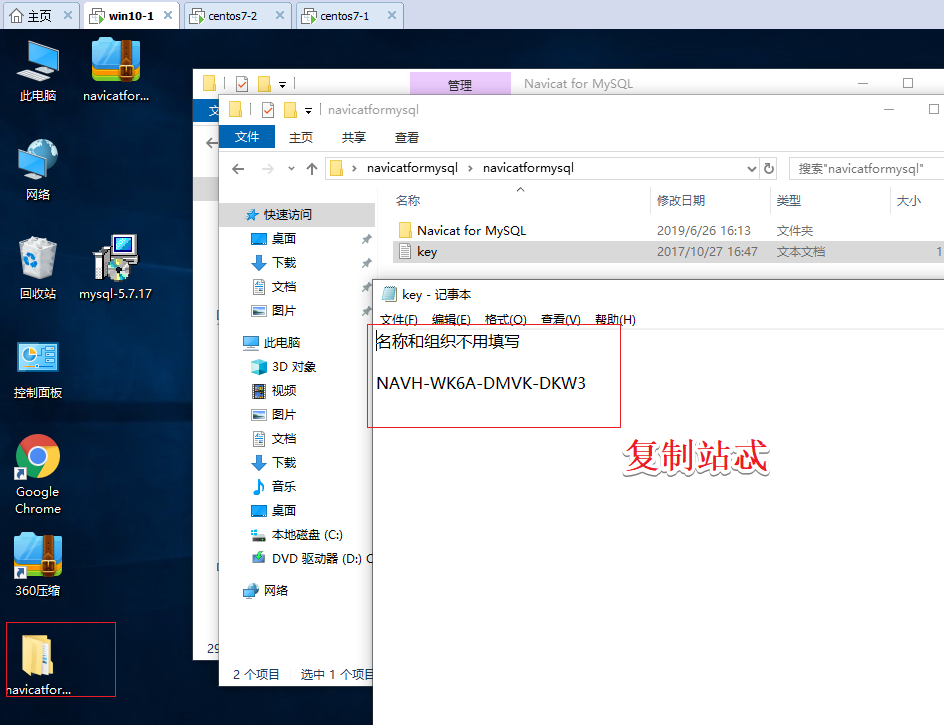
Task: Select the 此电脑 desktop icon
Action: 37,71
